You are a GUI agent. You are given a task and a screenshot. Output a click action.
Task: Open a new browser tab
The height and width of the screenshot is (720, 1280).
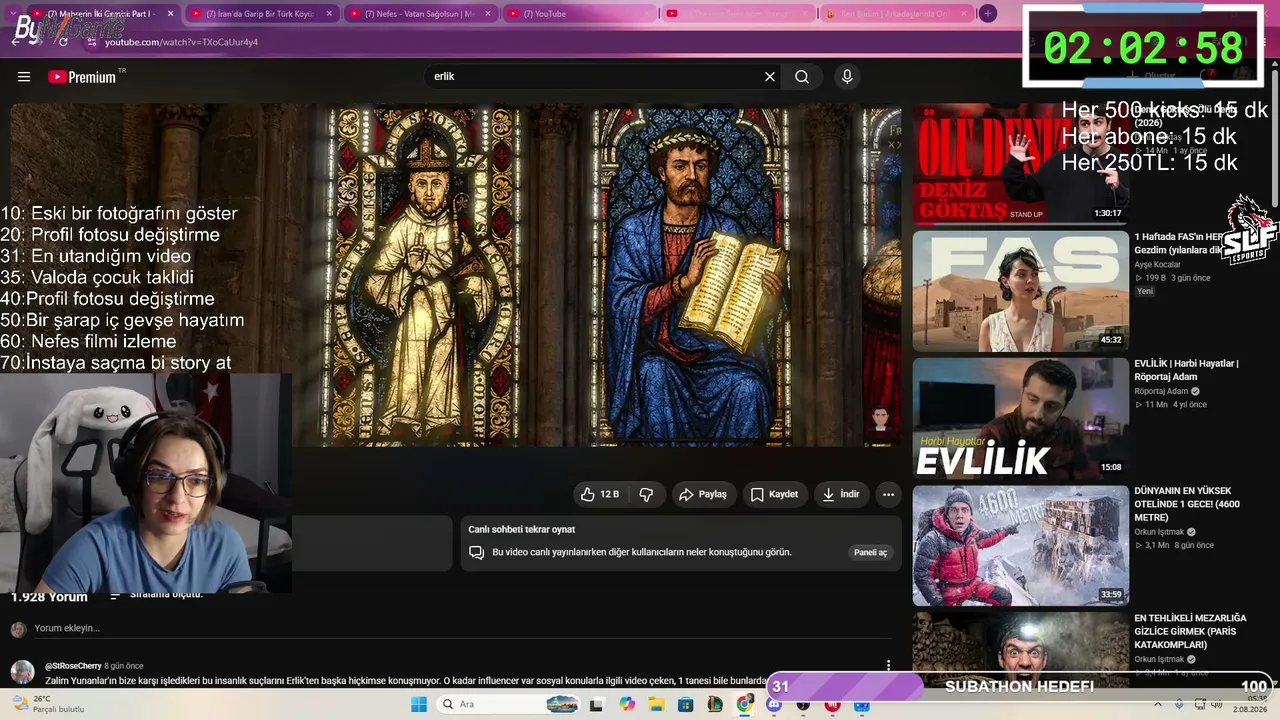pos(988,13)
